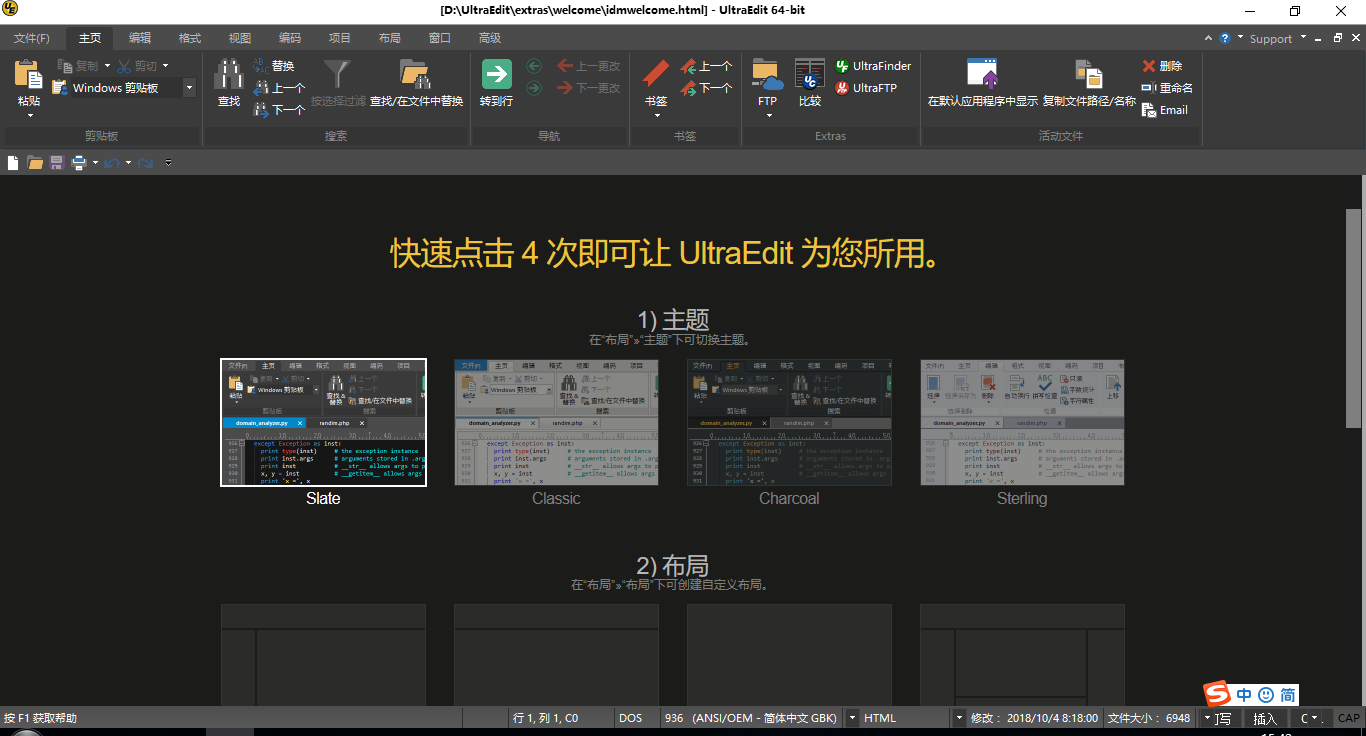
Task: Toggle CAP indicator in status bar
Action: click(1349, 718)
